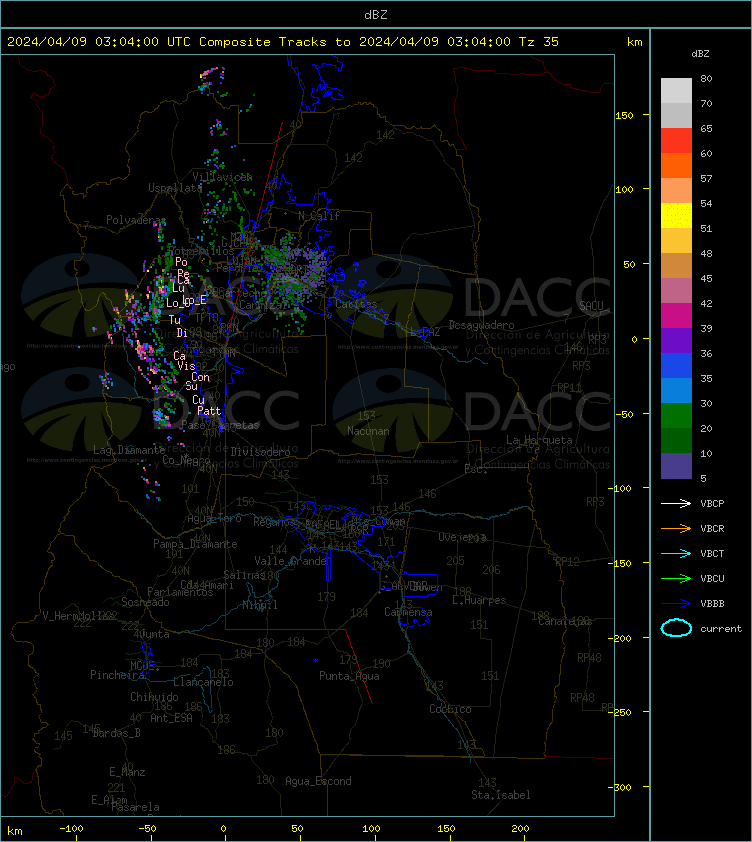The height and width of the screenshot is (842, 752).
Task: Click the 'Pampa_Diamante' map label
Action: (195, 544)
